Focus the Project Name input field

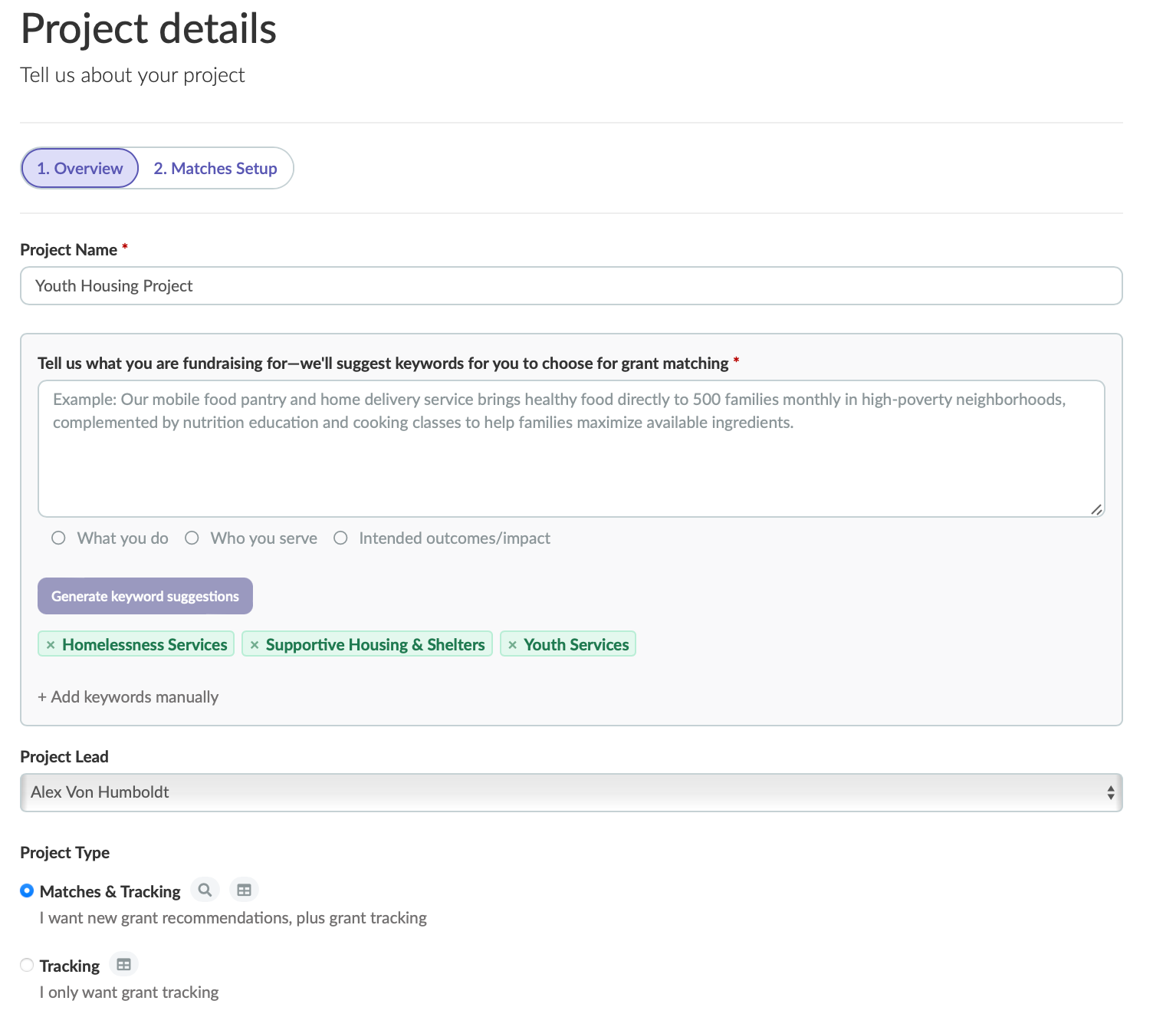571,286
